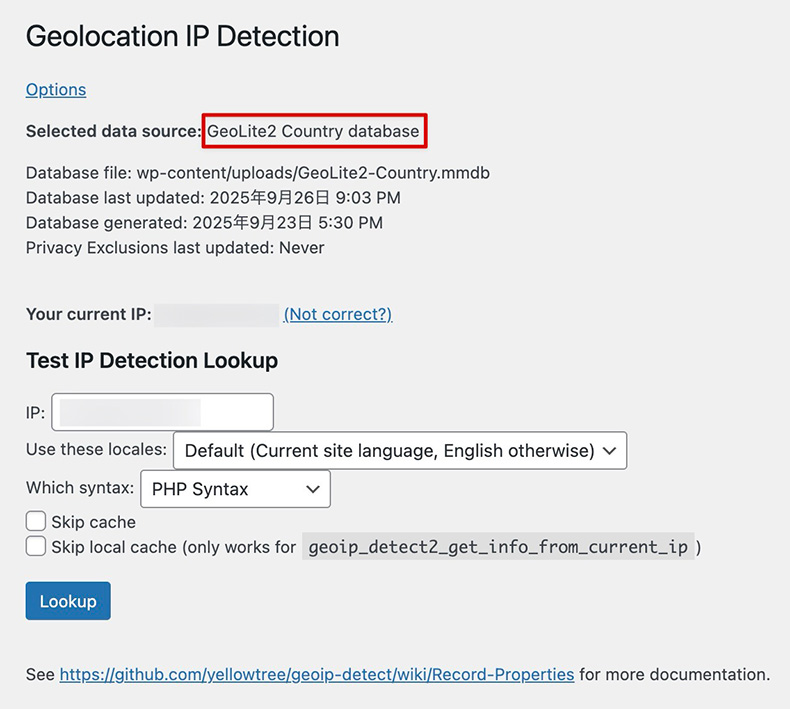
Task: Click the Database generated date line
Action: [x=204, y=223]
